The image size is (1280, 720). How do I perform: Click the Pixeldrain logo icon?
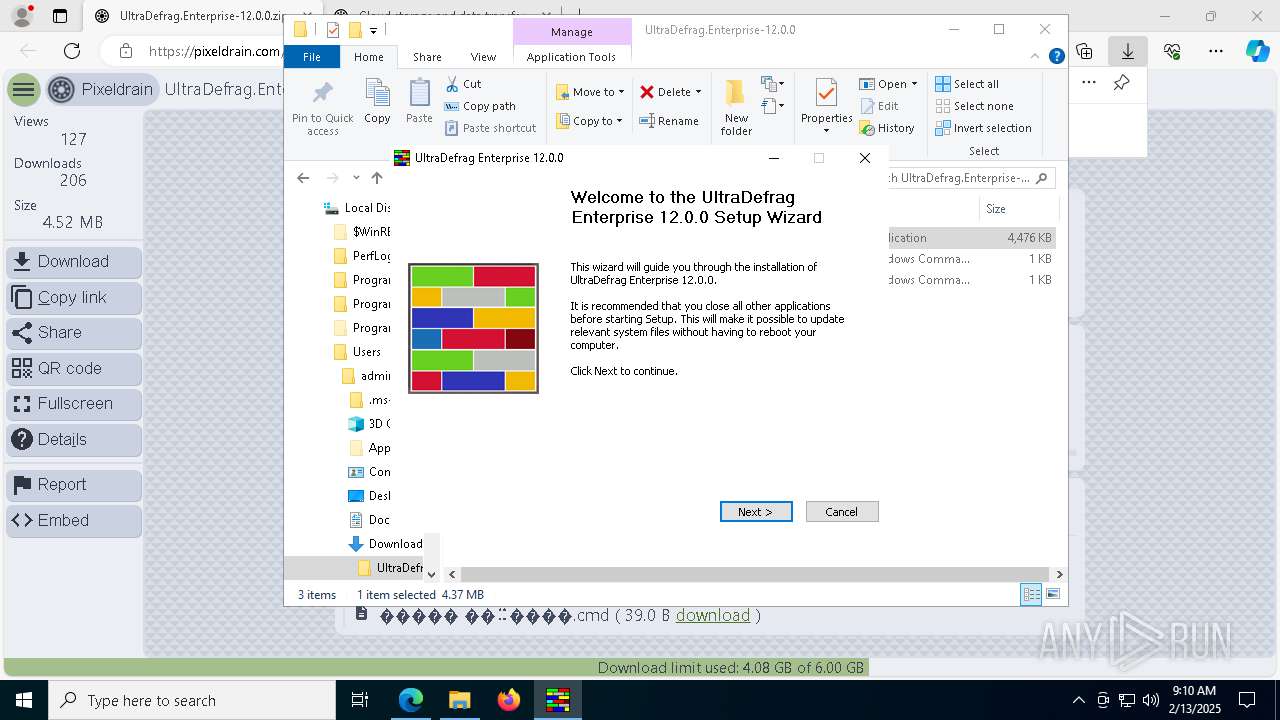click(61, 90)
